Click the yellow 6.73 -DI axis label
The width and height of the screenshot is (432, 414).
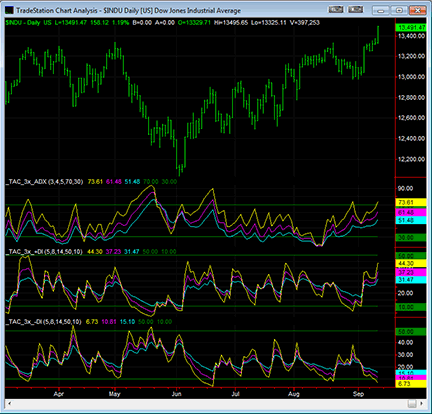click(411, 384)
